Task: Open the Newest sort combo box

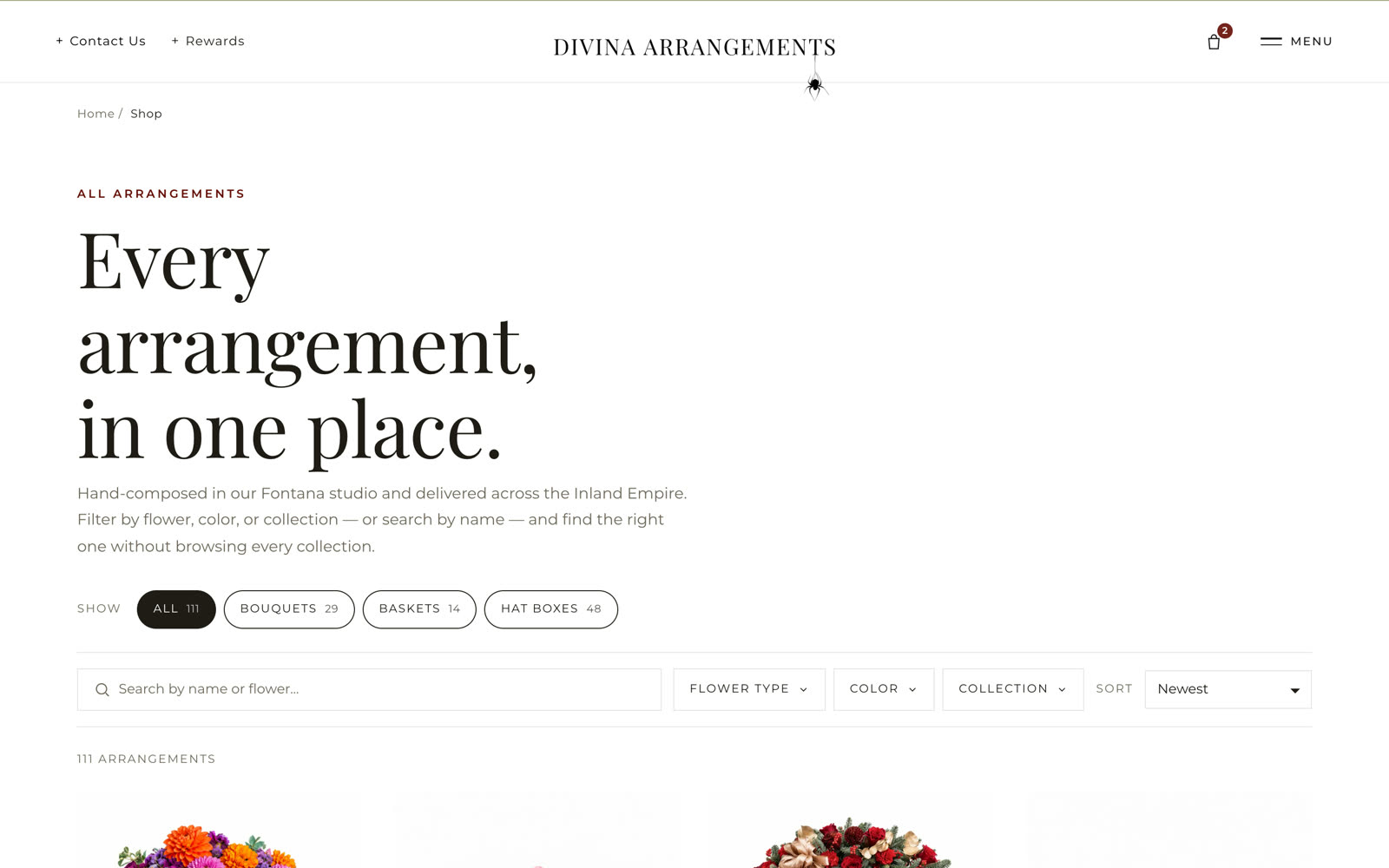Action: point(1228,689)
